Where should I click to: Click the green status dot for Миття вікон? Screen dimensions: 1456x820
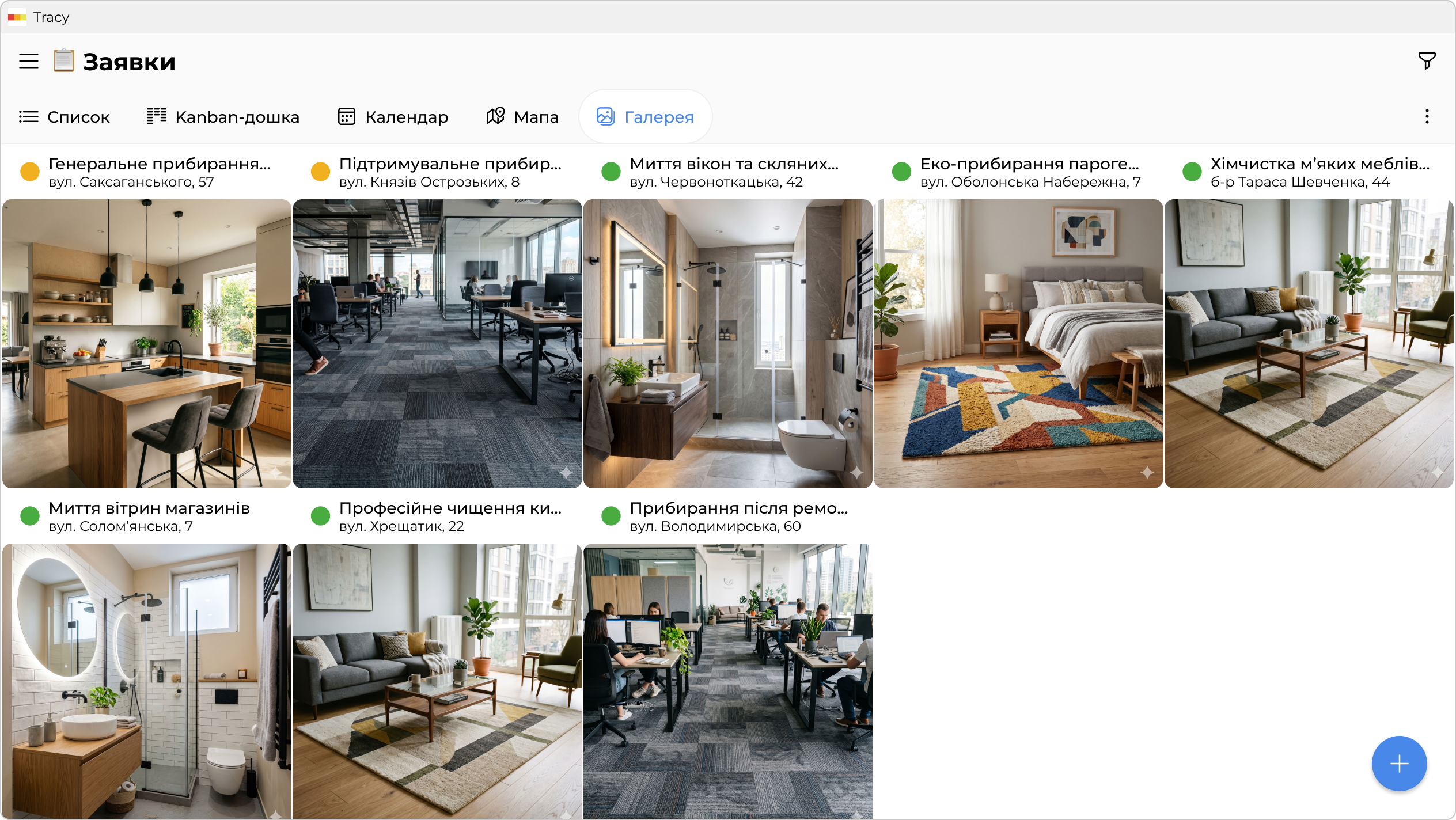click(611, 171)
